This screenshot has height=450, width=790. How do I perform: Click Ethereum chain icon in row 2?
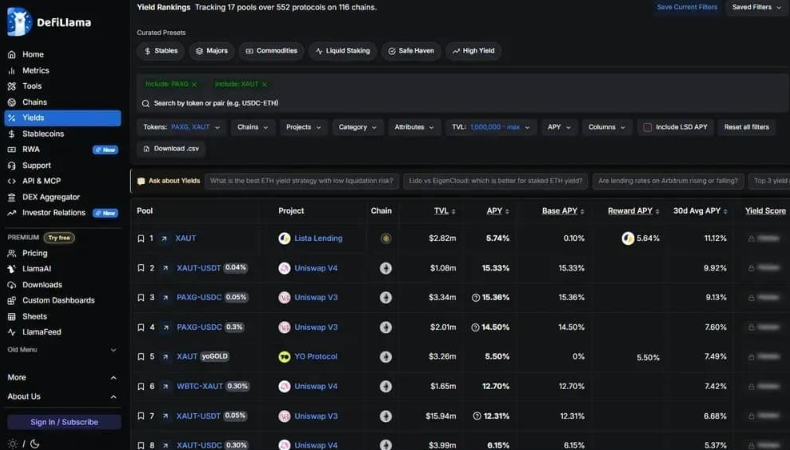pyautogui.click(x=386, y=268)
